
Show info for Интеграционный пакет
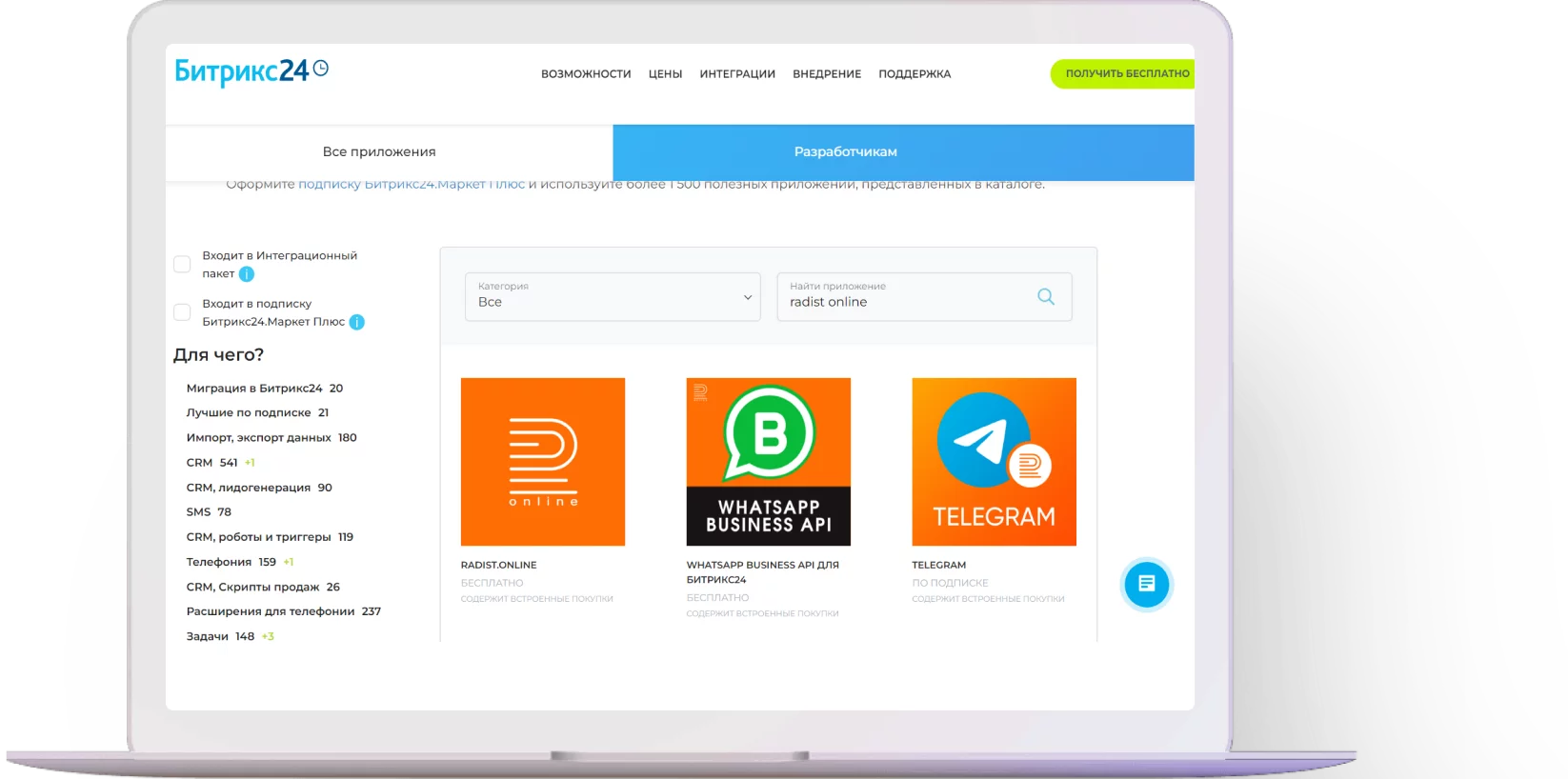(247, 274)
